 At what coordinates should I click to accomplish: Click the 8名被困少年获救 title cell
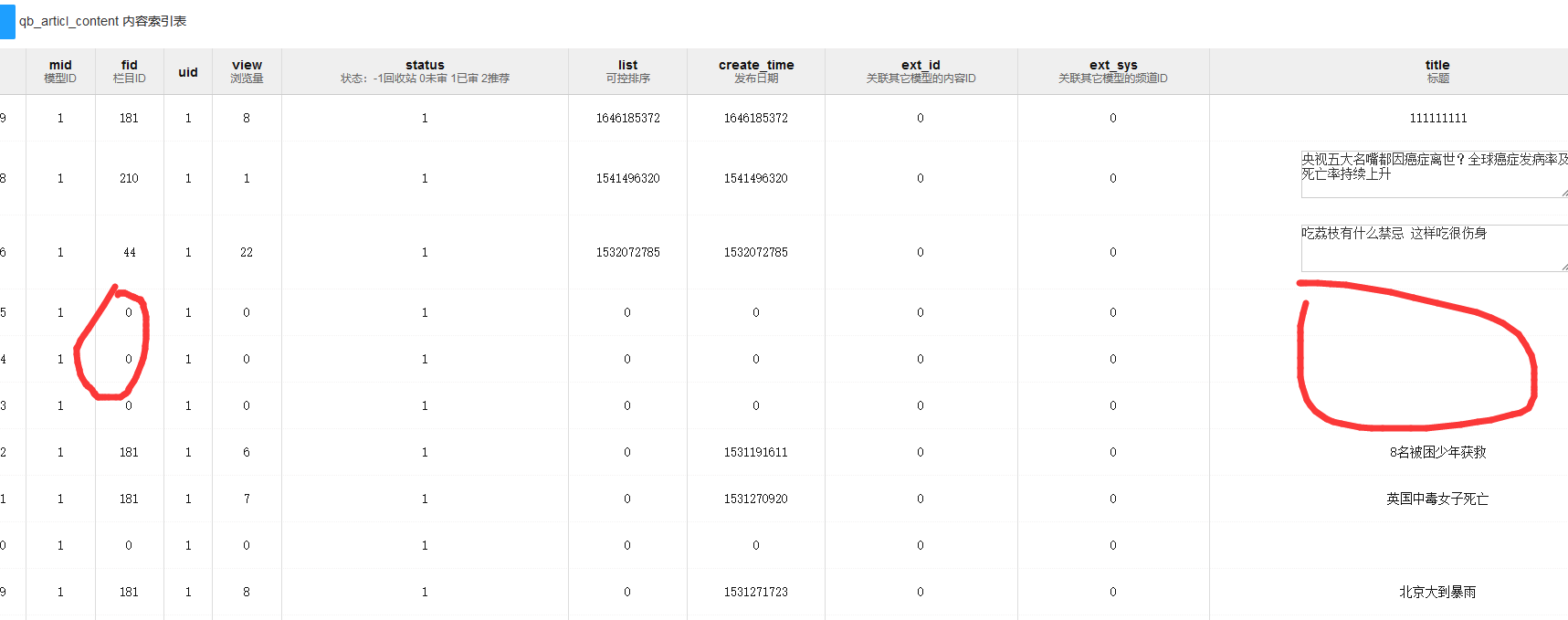[1437, 452]
